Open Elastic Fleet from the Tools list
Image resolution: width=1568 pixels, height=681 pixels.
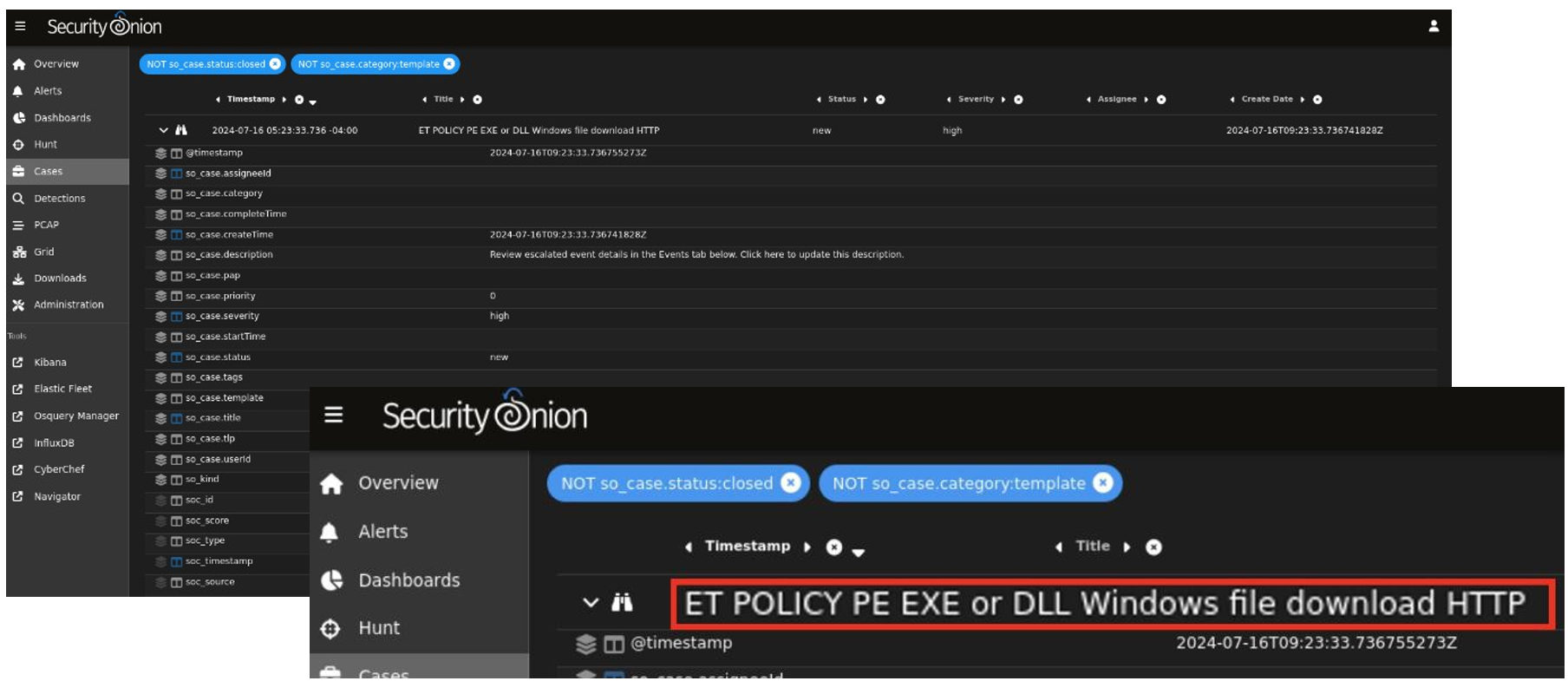[x=62, y=389]
